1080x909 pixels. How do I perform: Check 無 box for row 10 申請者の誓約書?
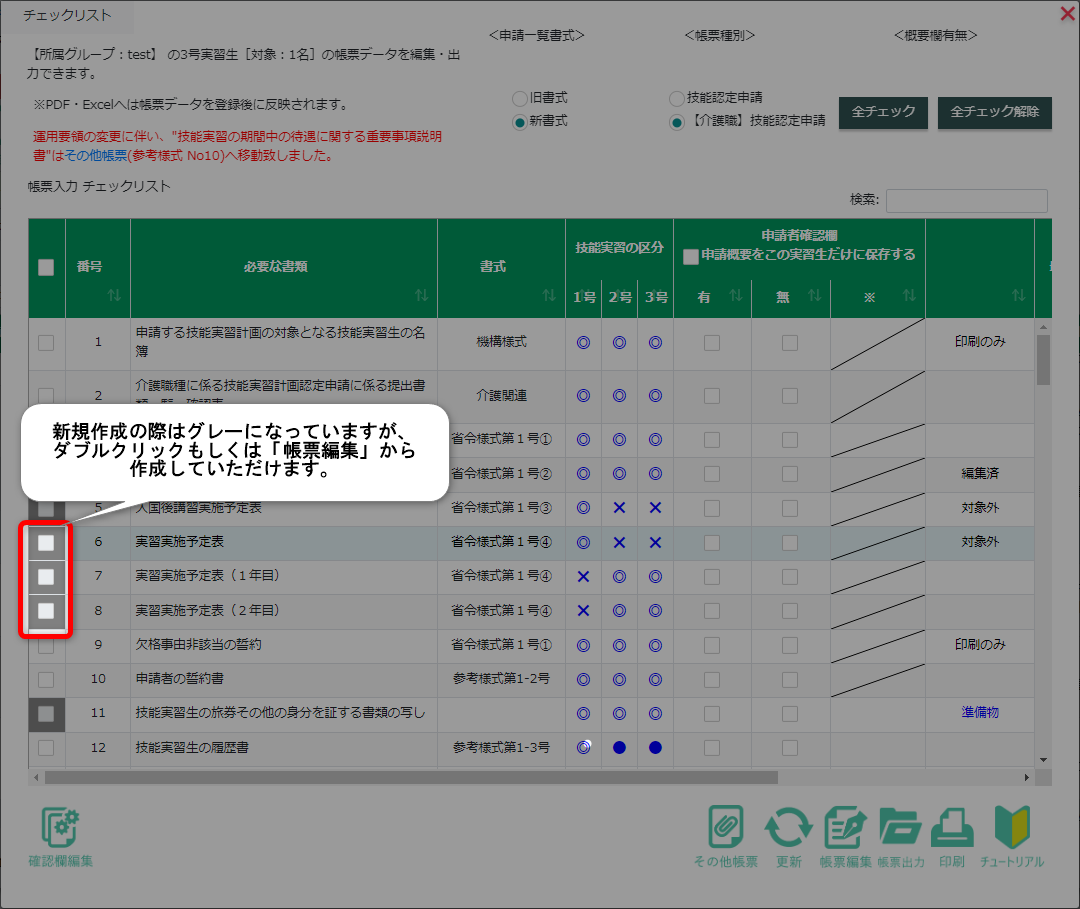[790, 680]
